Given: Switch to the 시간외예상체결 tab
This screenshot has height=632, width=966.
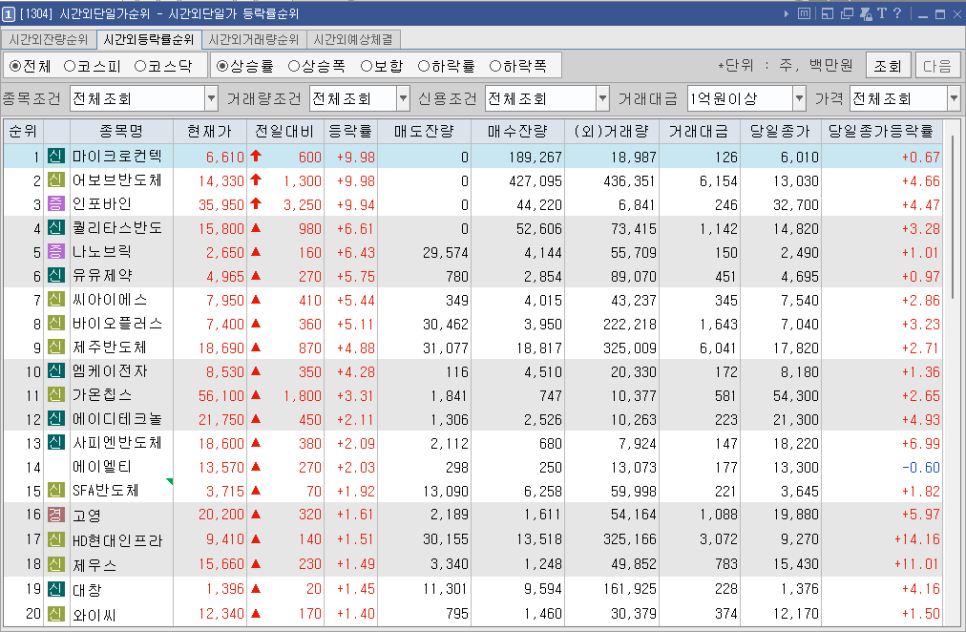Looking at the screenshot, I should point(353,39).
